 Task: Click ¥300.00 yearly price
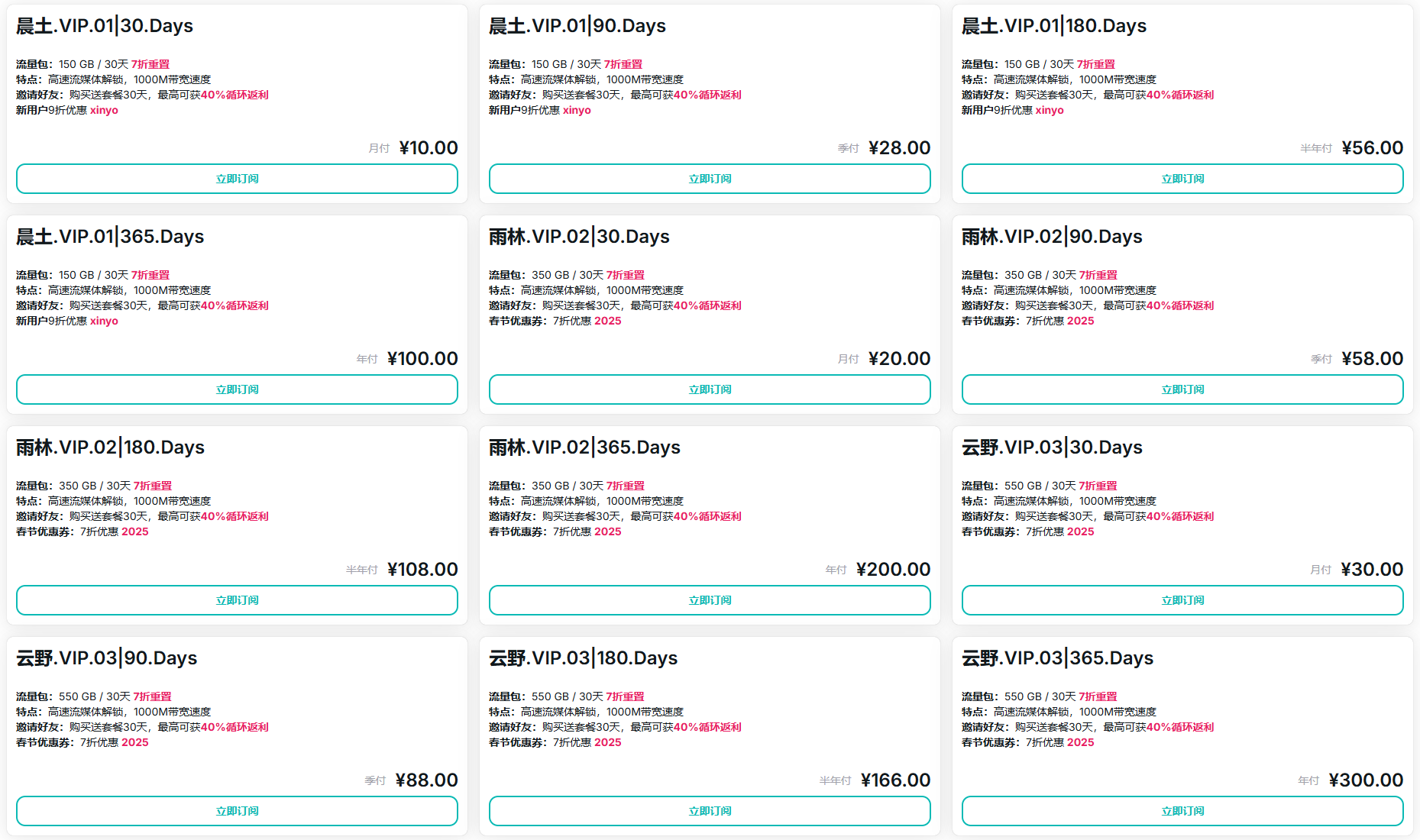(1366, 780)
